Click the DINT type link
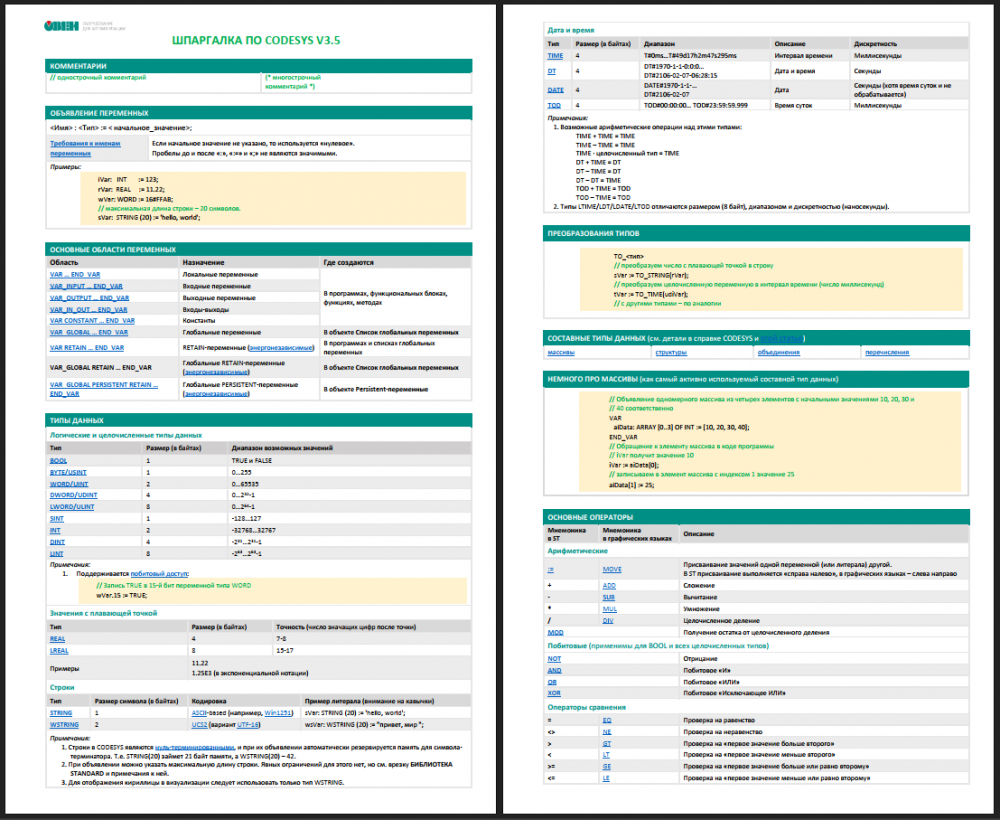This screenshot has height=820, width=1000. tap(57, 541)
